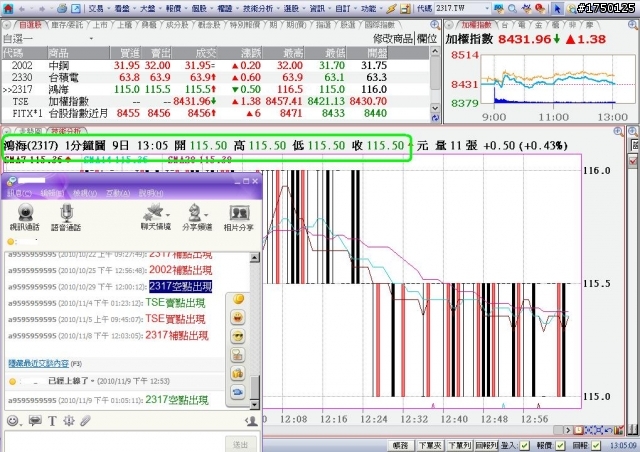Click the 帳務 button in the status bar
640x452 pixels.
(400, 445)
